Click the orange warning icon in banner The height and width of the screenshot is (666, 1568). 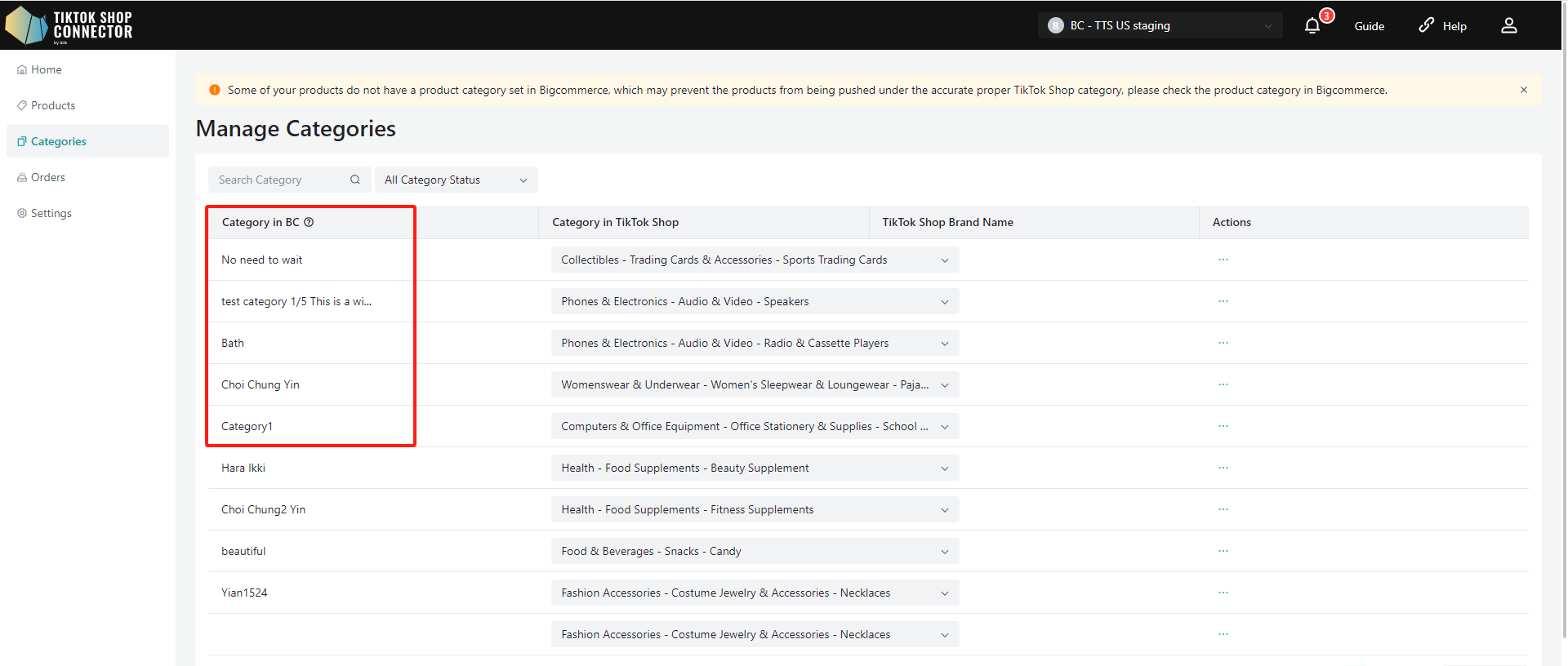tap(215, 90)
